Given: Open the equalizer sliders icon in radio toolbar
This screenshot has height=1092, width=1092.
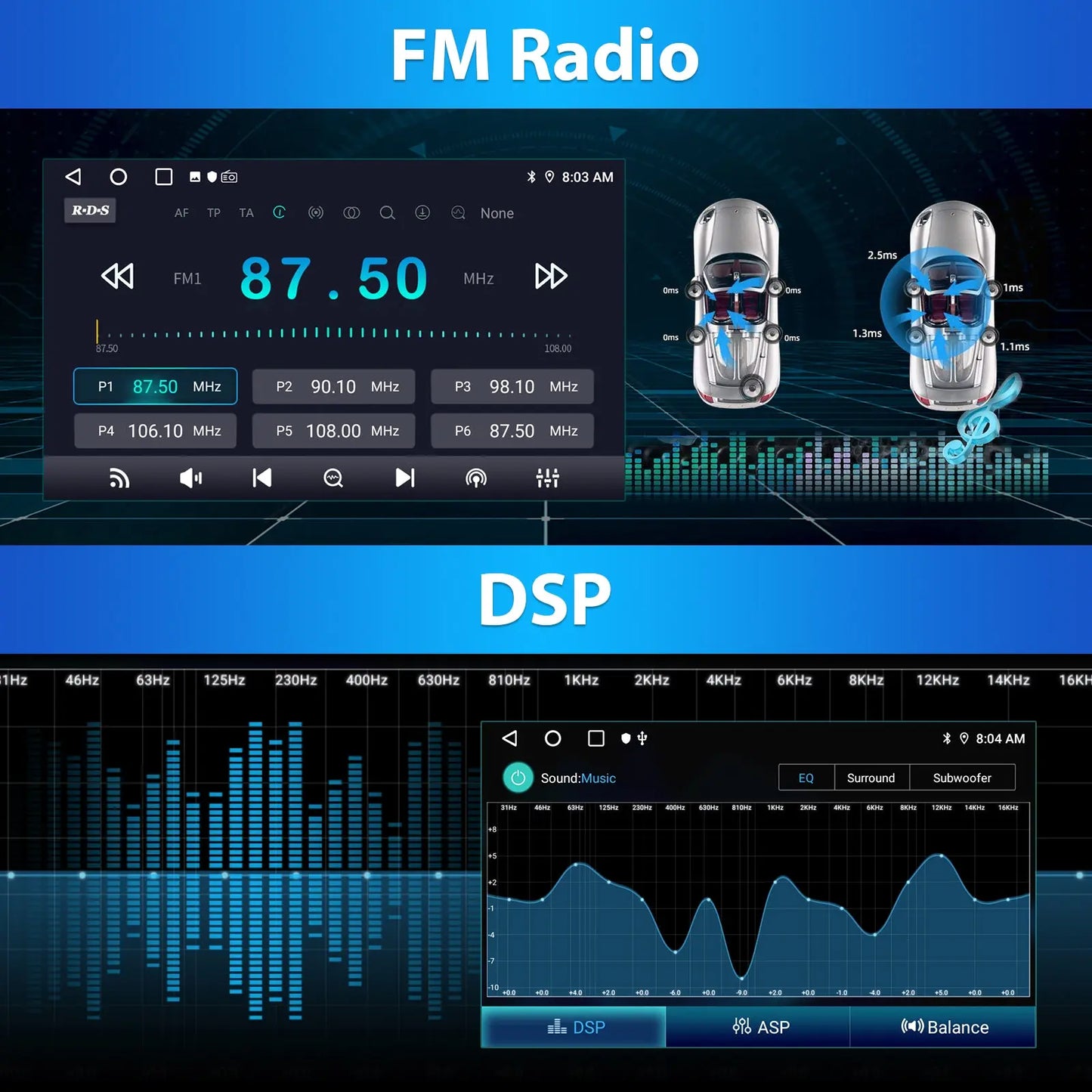Looking at the screenshot, I should 547,478.
